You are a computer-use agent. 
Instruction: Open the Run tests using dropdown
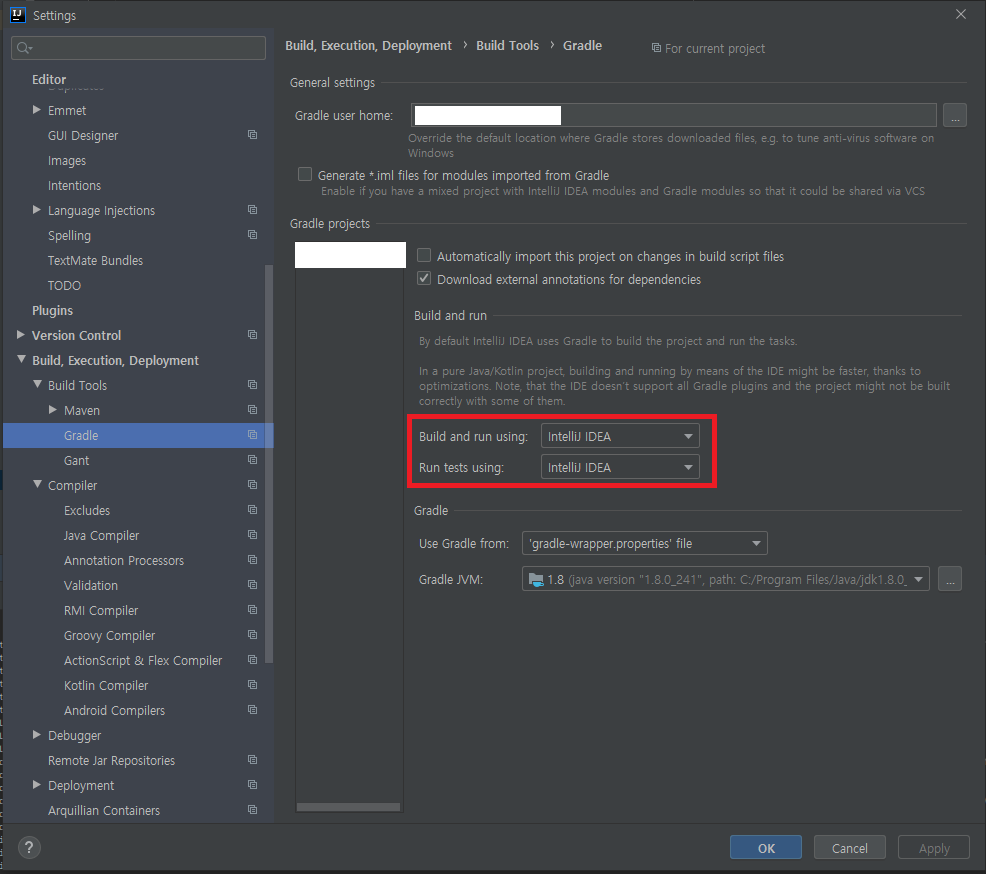(x=620, y=467)
